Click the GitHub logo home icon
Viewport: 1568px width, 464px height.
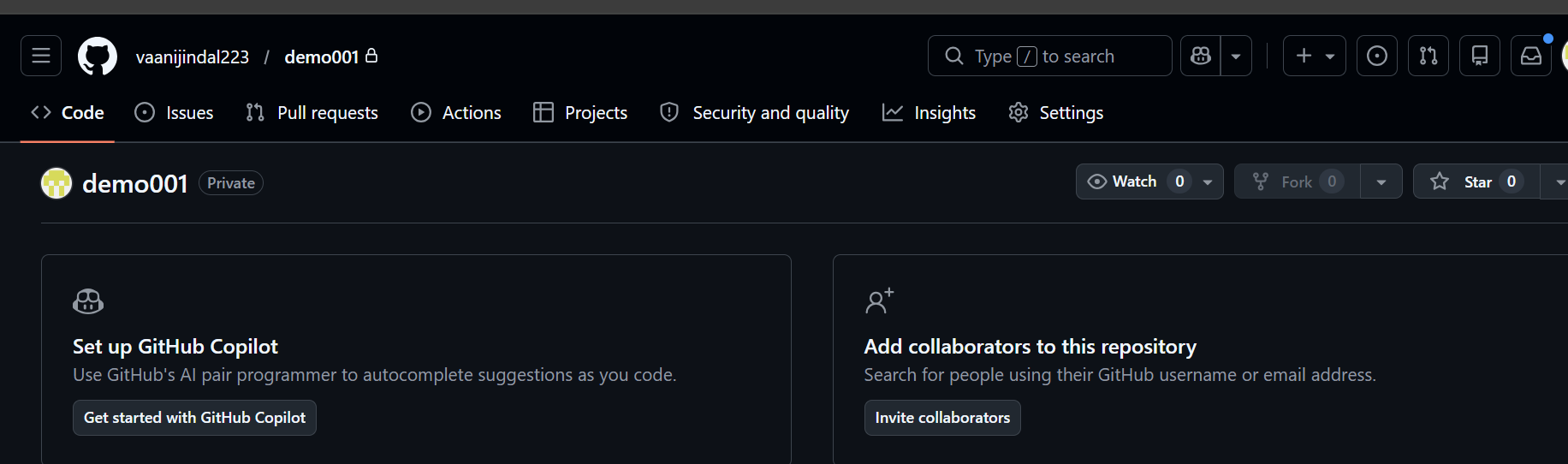point(98,57)
